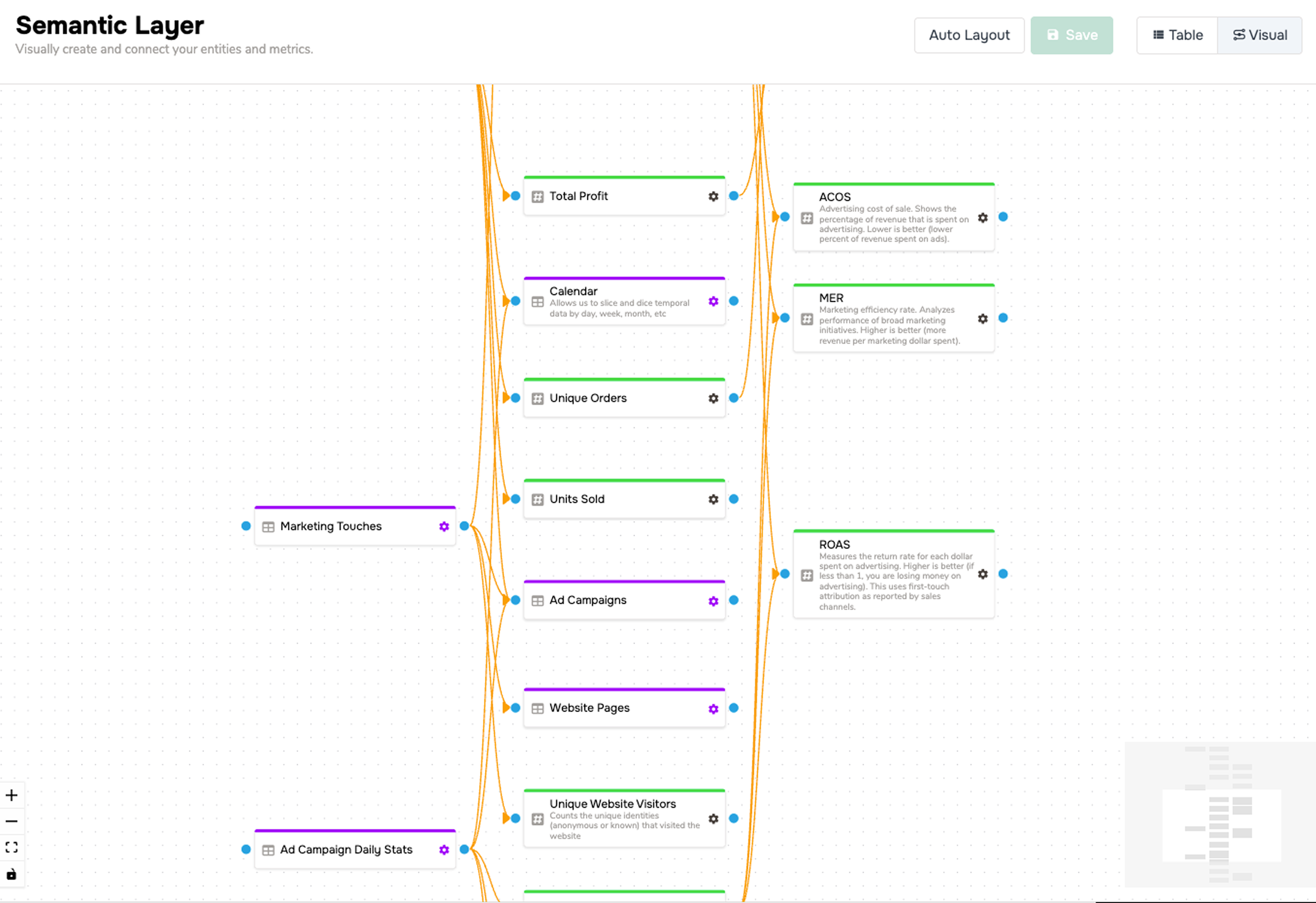Click the ACOS metric gear icon
The image size is (1316, 903).
(x=982, y=218)
